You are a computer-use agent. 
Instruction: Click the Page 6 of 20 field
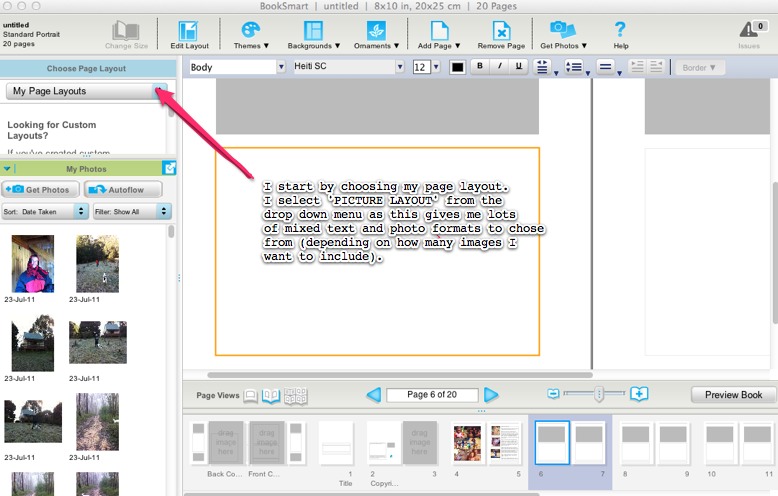point(432,395)
